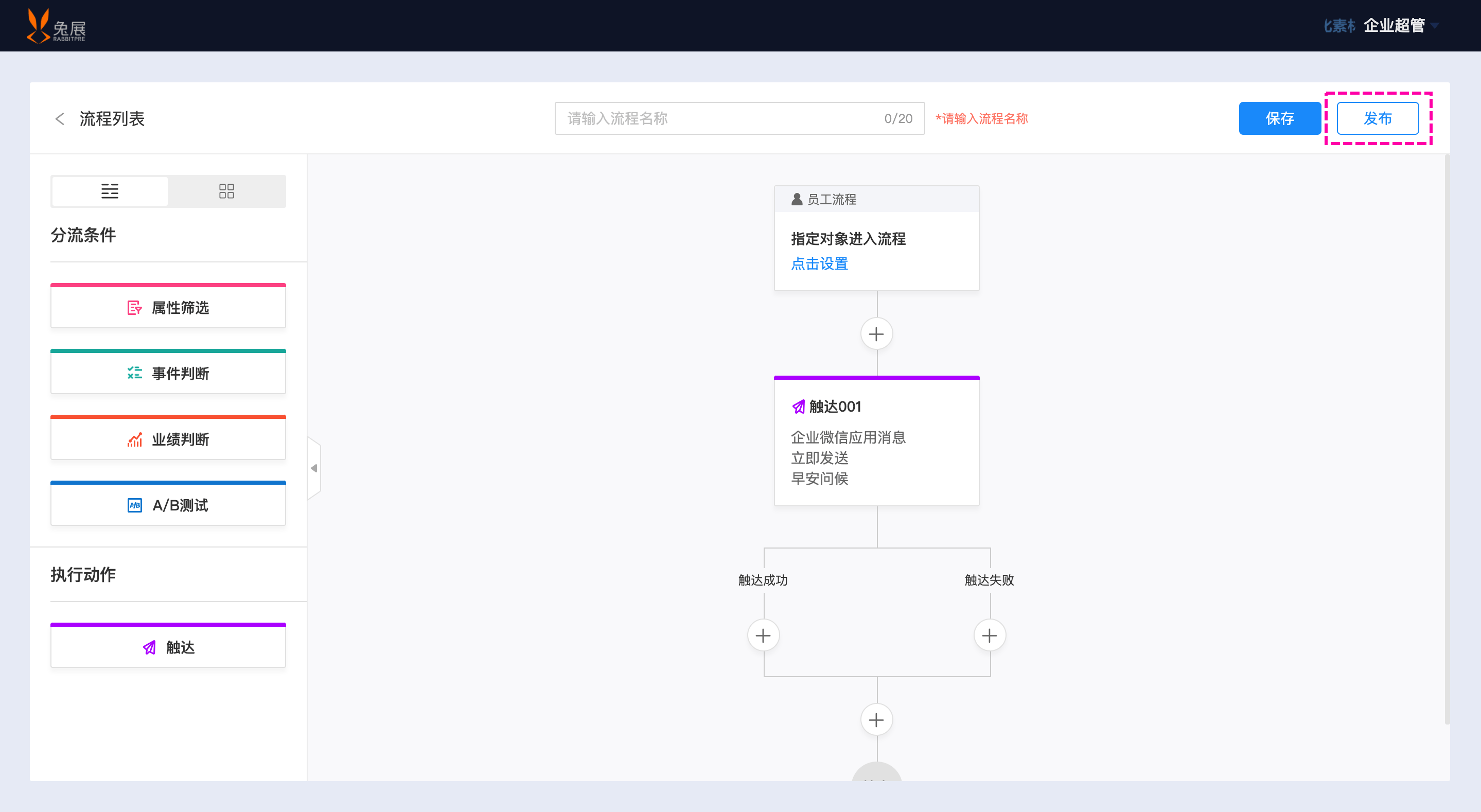Click the 业绩判断 chart icon
This screenshot has height=812, width=1481.
(134, 439)
